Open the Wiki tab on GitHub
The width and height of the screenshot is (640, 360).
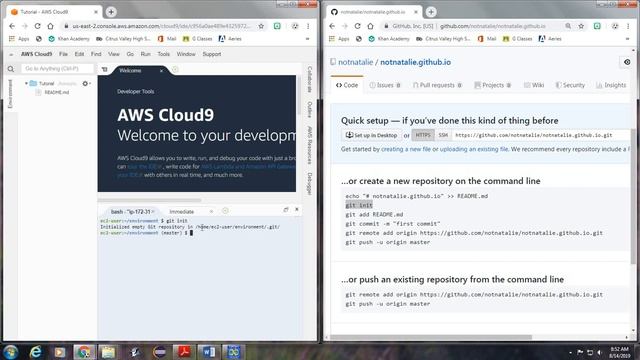(x=534, y=85)
